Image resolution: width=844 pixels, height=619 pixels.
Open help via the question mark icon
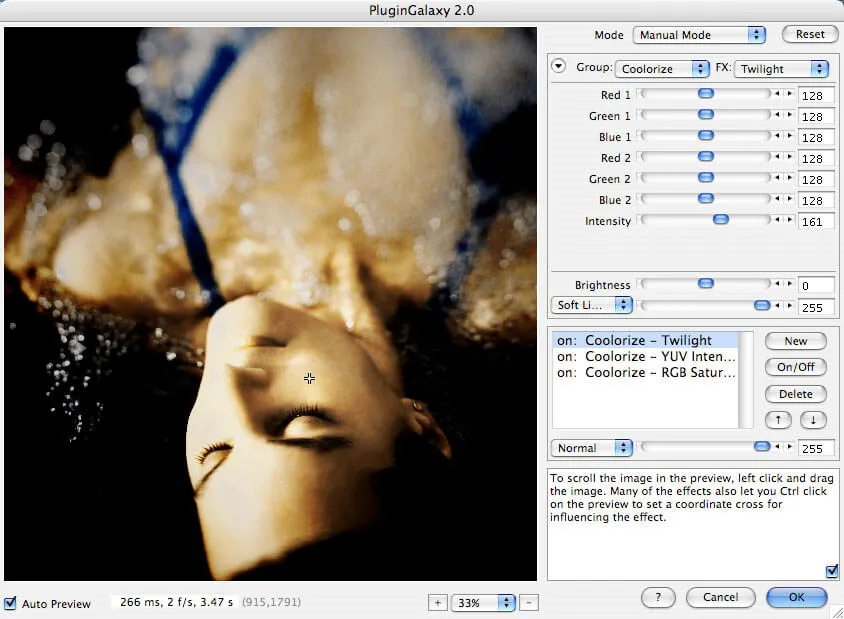[658, 597]
